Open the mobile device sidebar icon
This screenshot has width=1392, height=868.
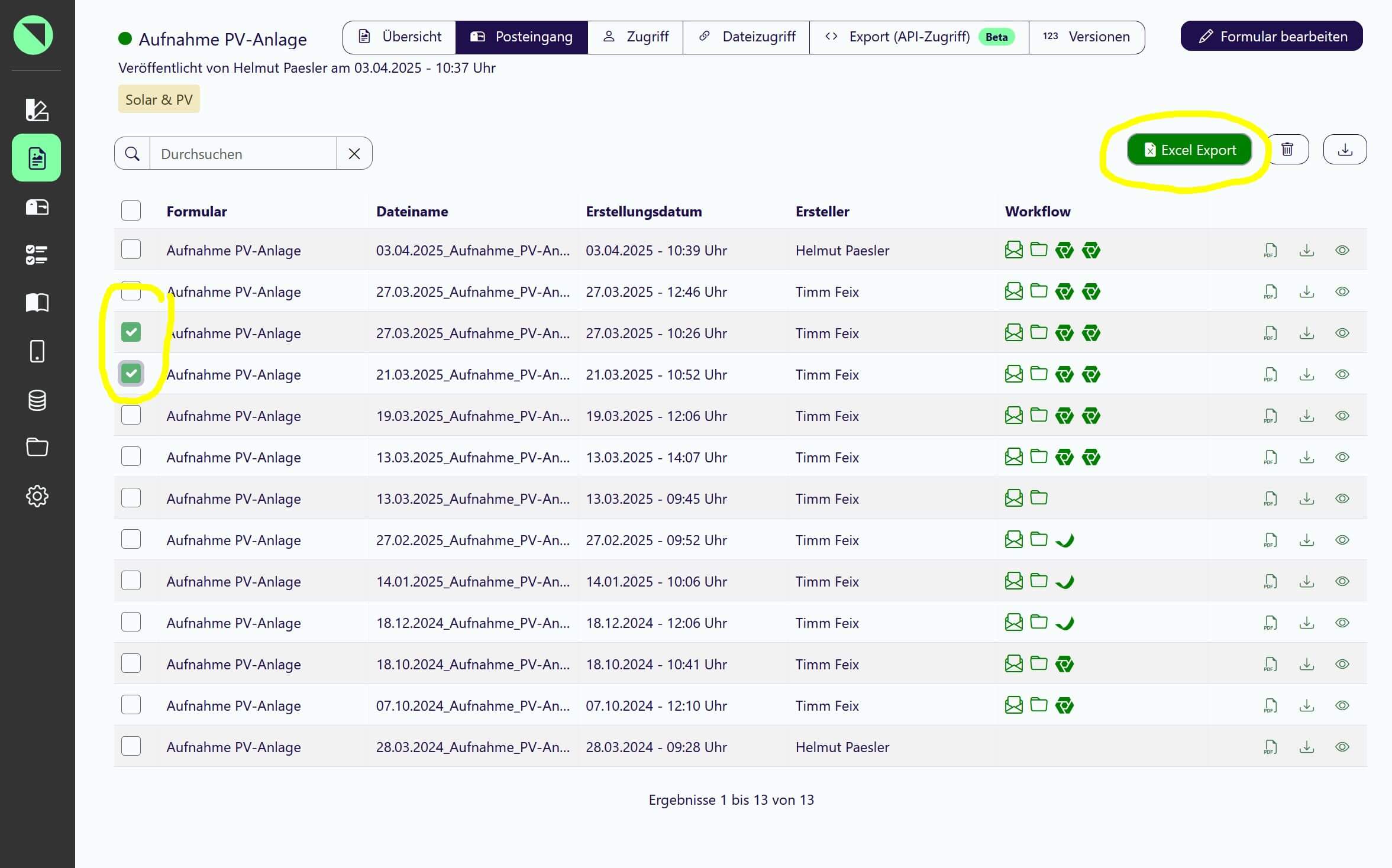point(37,351)
